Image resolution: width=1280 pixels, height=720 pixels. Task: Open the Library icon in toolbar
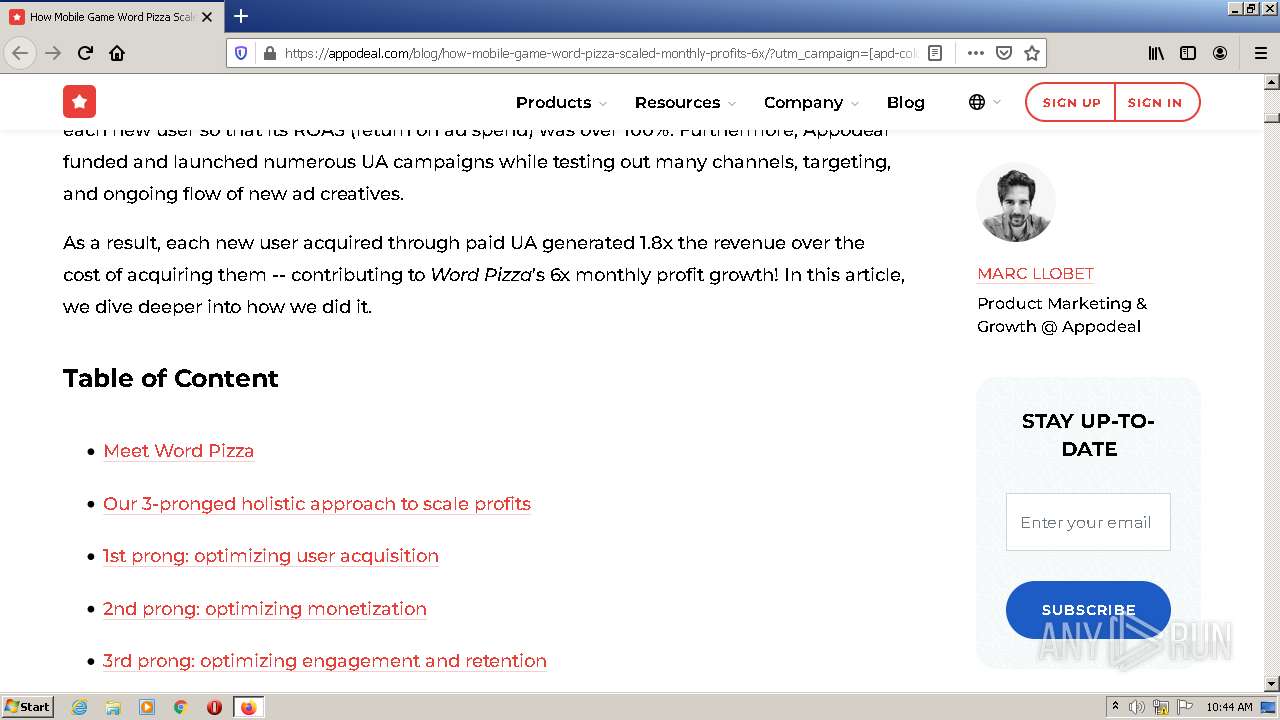(x=1156, y=53)
